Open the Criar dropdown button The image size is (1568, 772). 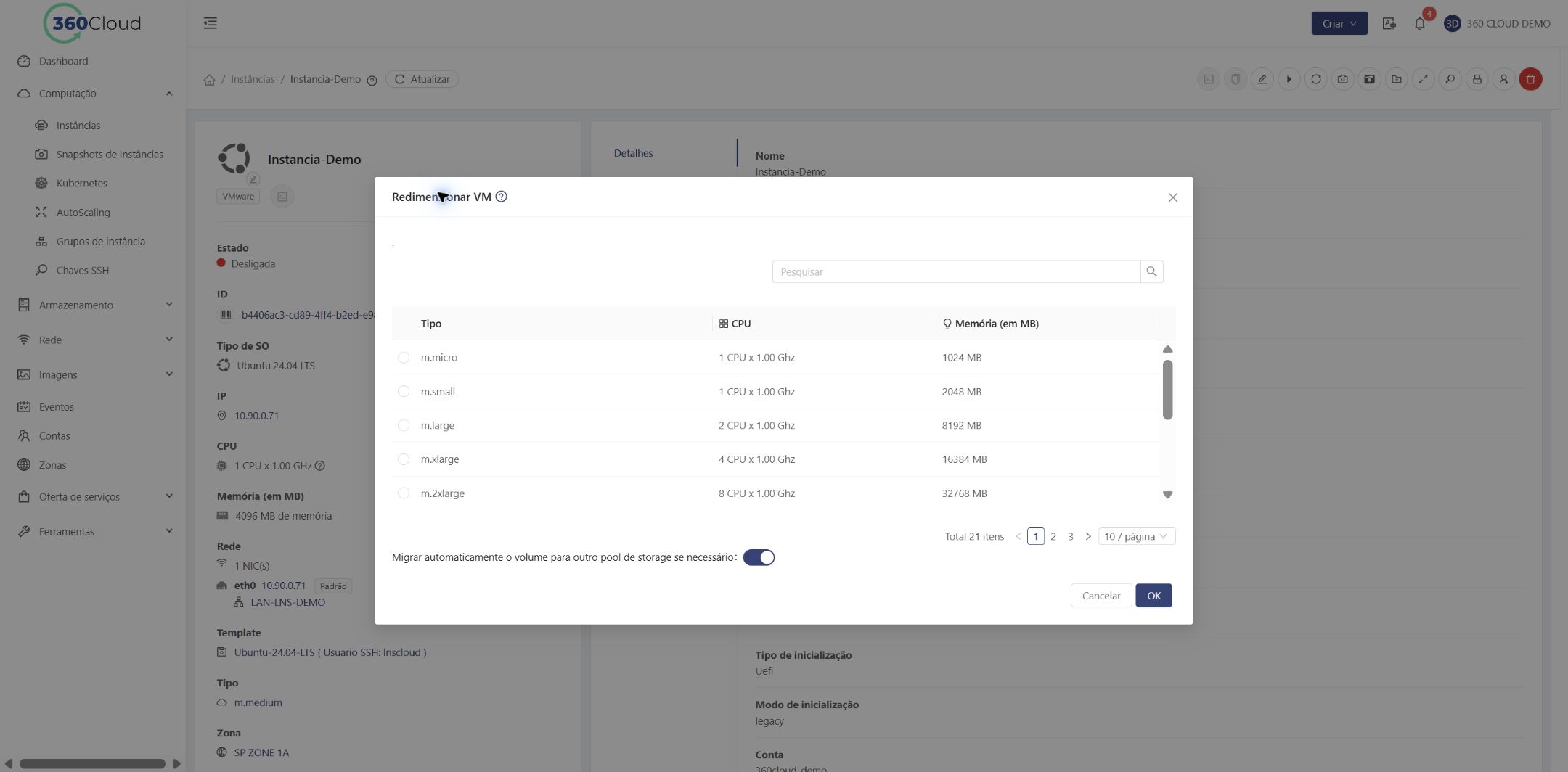(1339, 23)
